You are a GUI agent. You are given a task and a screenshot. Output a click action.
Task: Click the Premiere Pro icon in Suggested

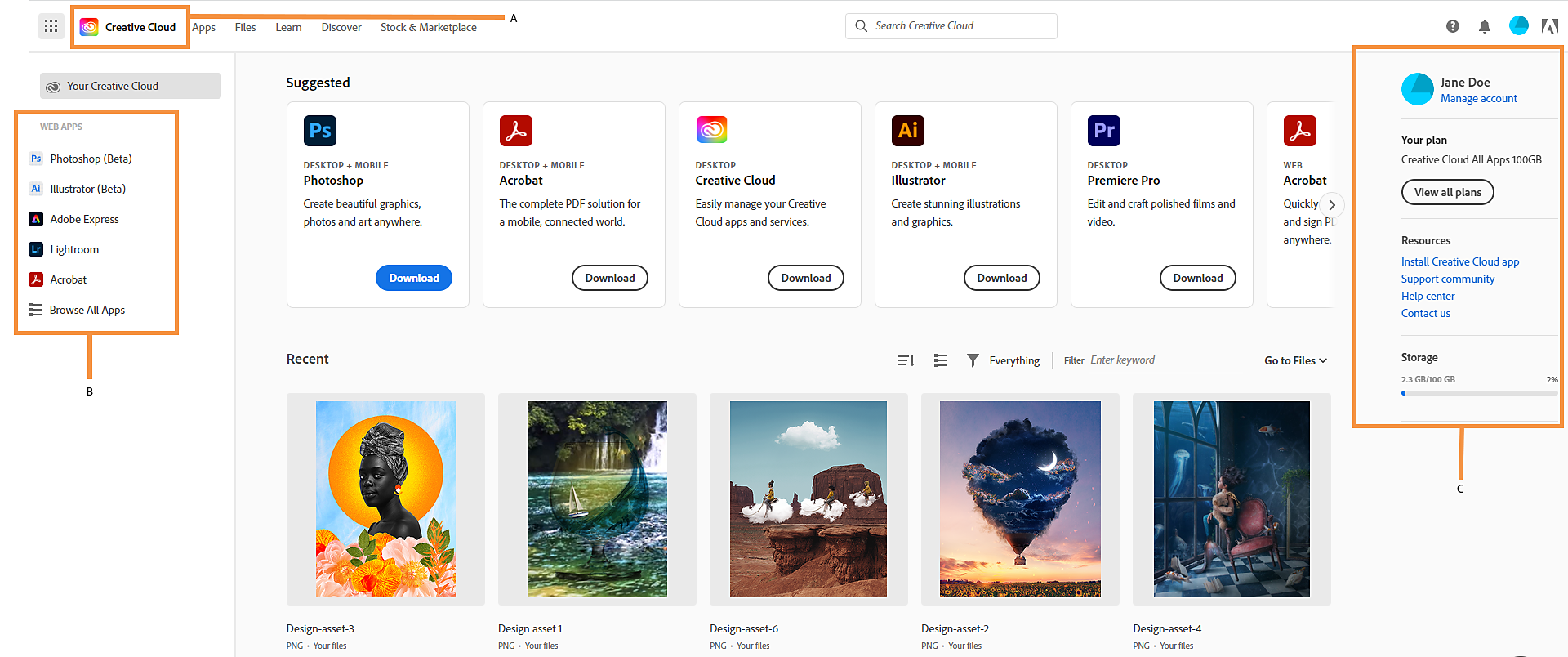[1103, 131]
